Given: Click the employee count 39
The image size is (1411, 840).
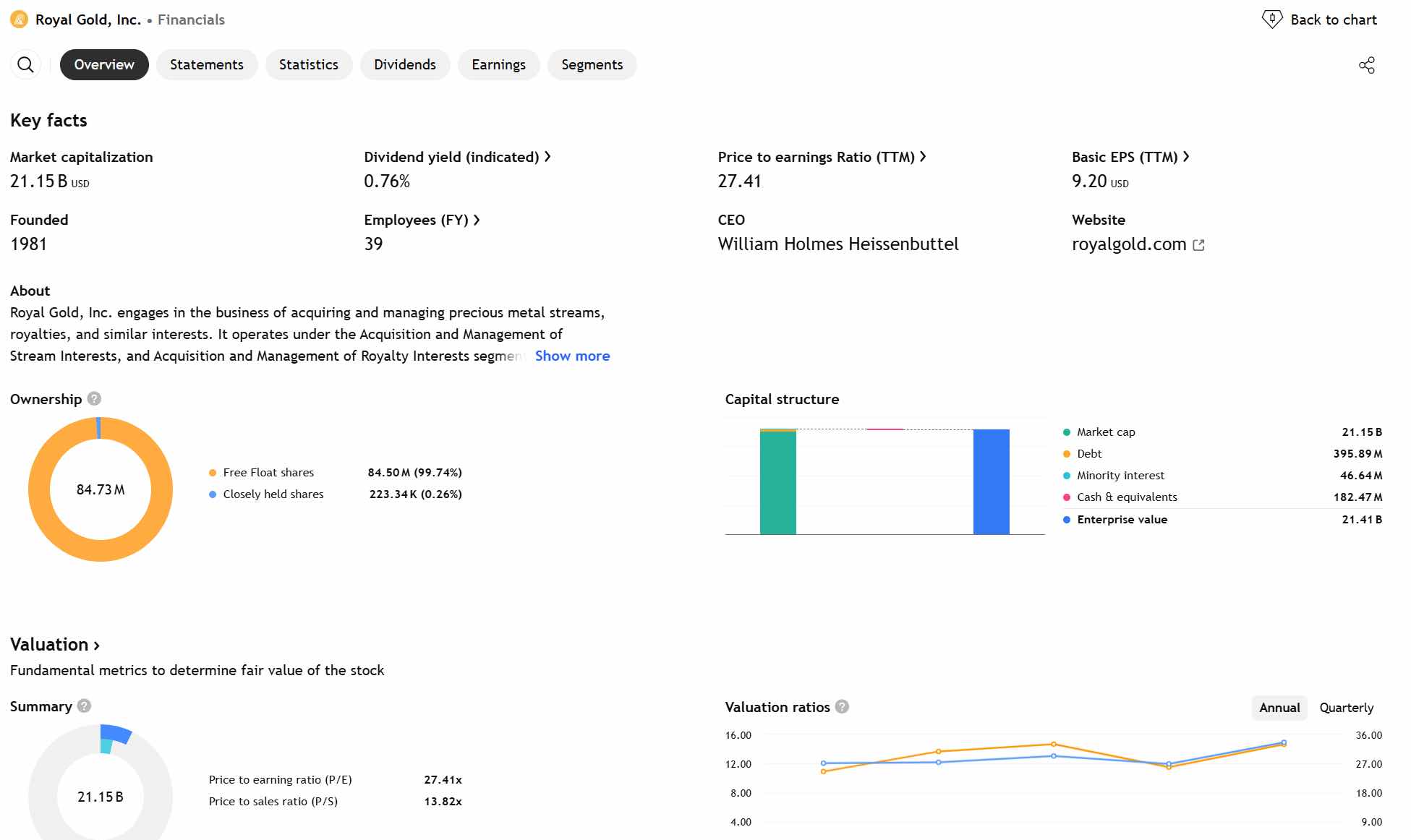Looking at the screenshot, I should (373, 244).
